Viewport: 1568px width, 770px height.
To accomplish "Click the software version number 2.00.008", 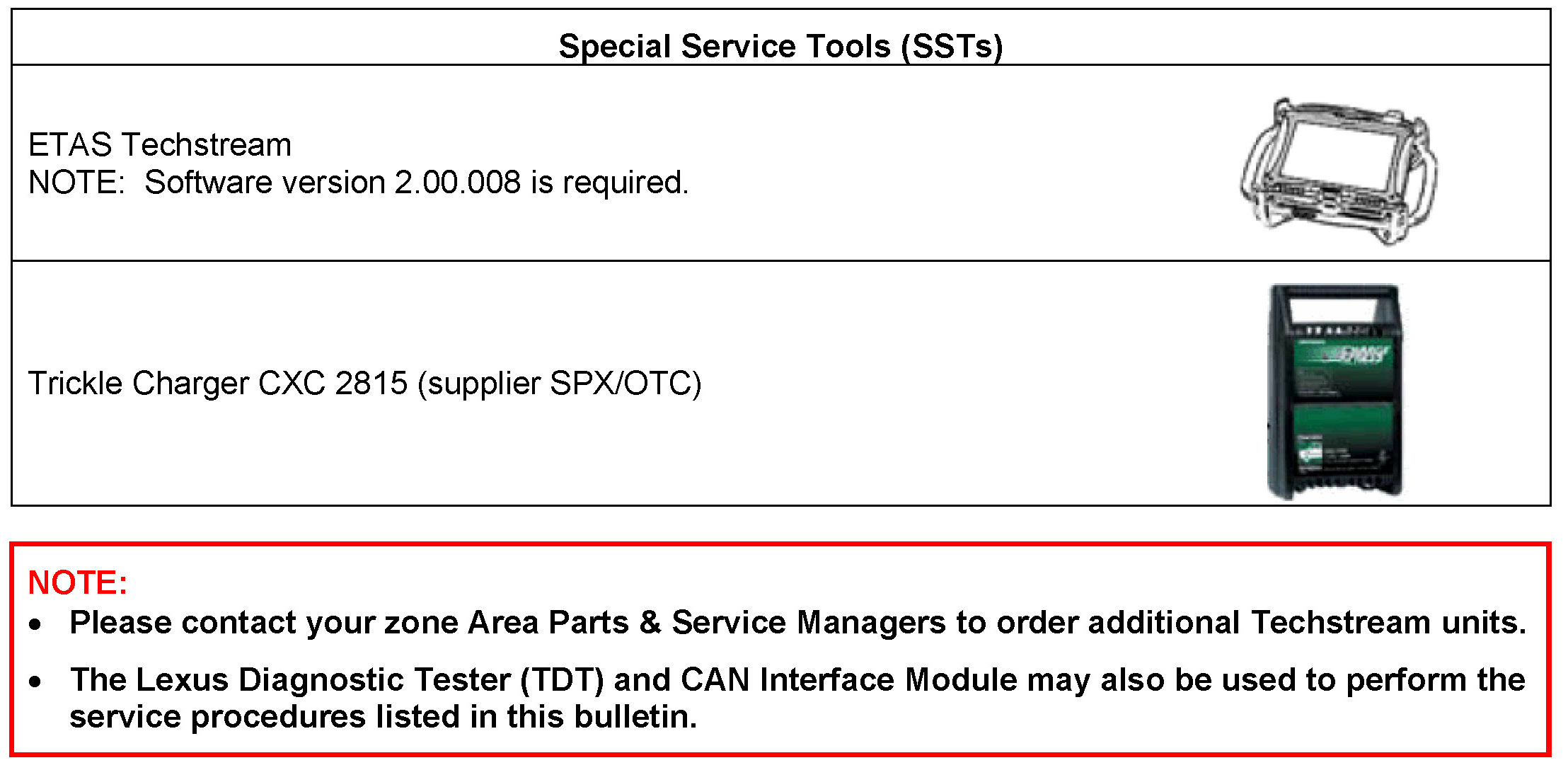I will coord(457,183).
